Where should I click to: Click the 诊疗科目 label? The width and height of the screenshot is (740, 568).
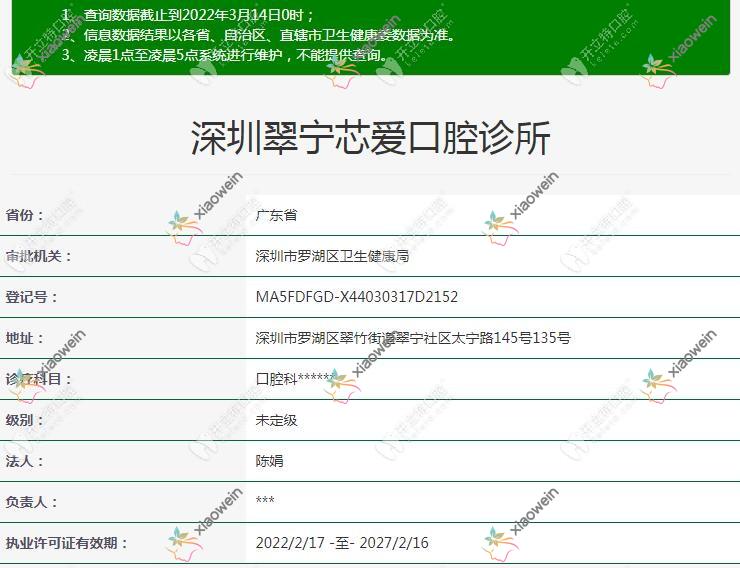click(x=38, y=379)
